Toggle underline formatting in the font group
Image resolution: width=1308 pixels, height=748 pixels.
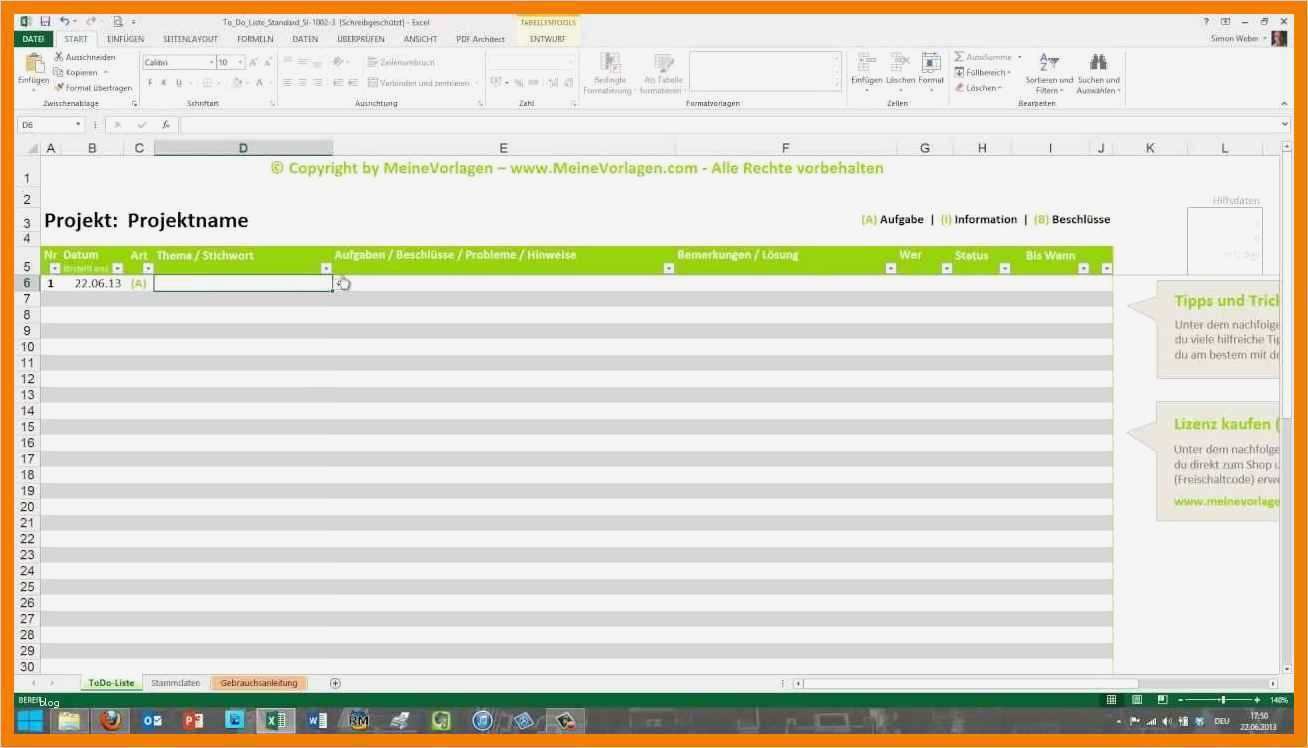[177, 82]
